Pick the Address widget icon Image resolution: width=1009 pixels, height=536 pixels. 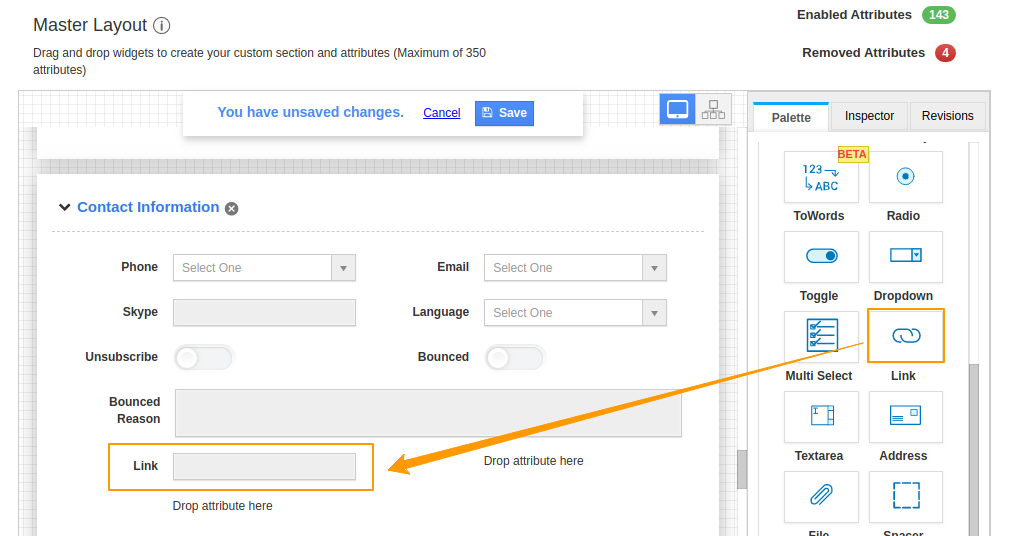click(x=905, y=416)
